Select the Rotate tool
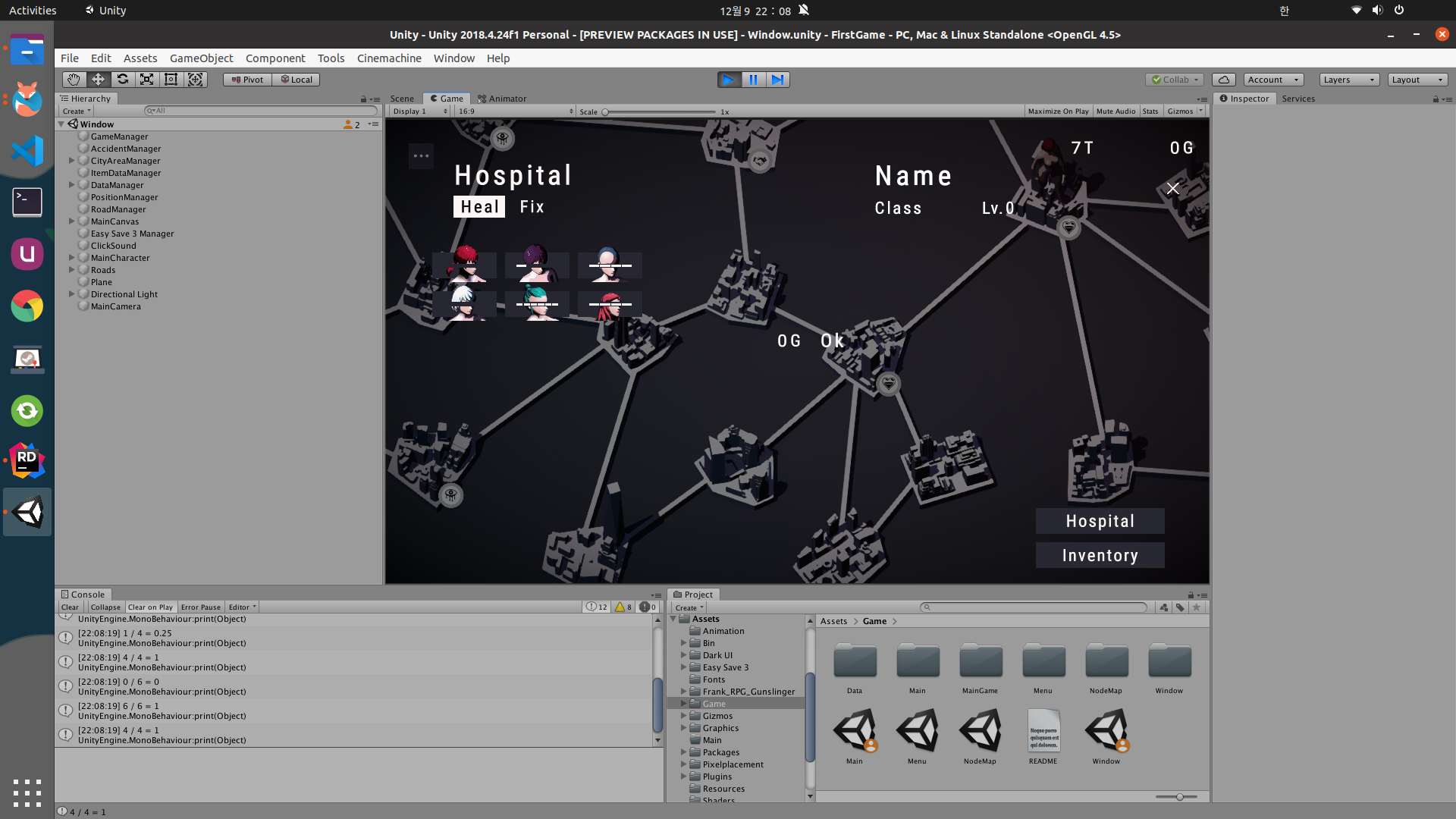The width and height of the screenshot is (1456, 819). (123, 80)
